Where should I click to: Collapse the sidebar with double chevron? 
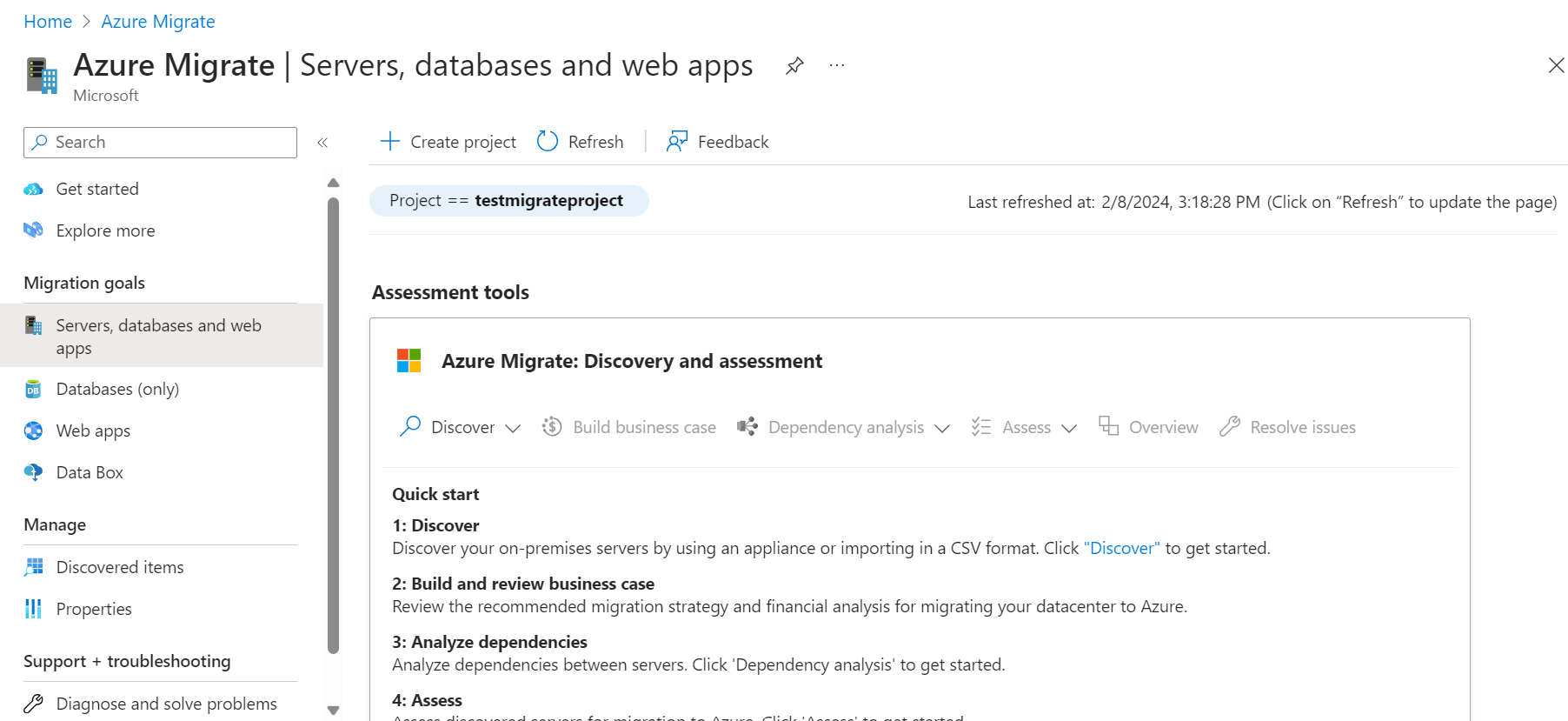pos(322,143)
